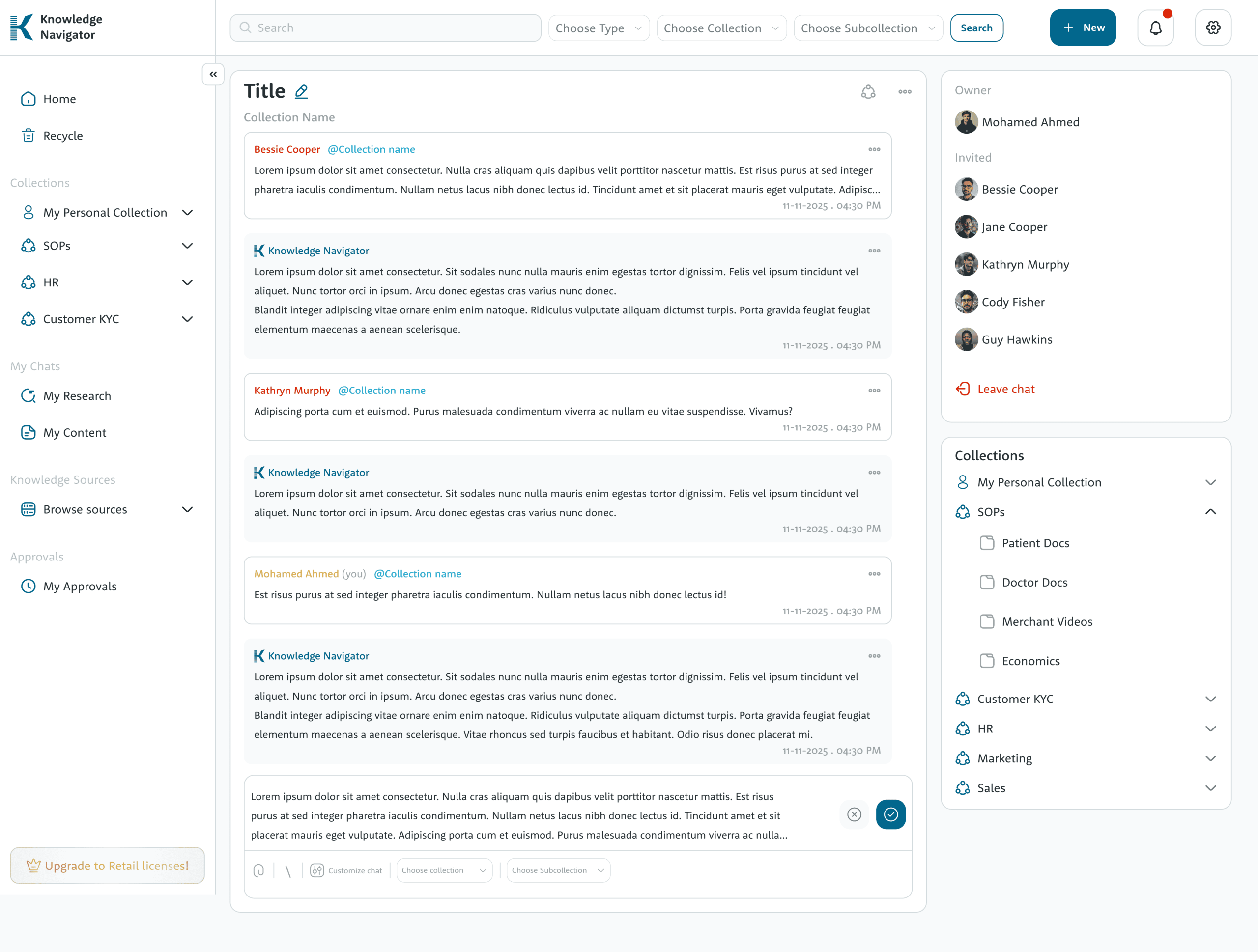Confirm message with blue checkmark button
Image resolution: width=1258 pixels, height=952 pixels.
tap(890, 814)
